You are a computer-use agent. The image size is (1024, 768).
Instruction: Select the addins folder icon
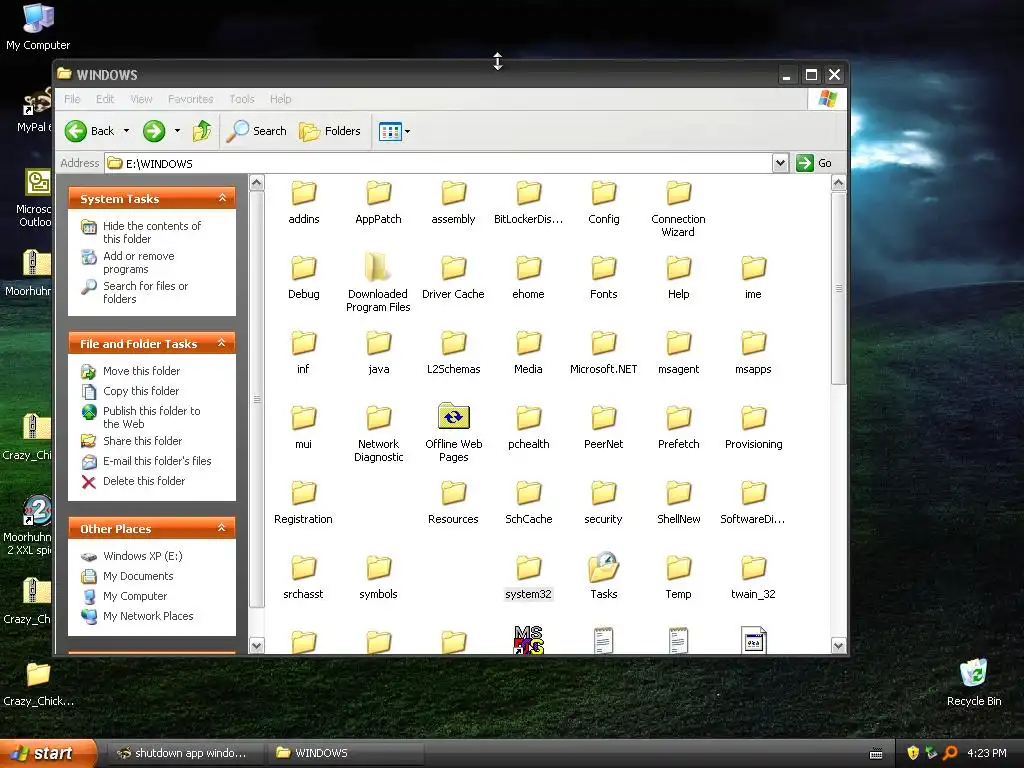pyautogui.click(x=304, y=193)
